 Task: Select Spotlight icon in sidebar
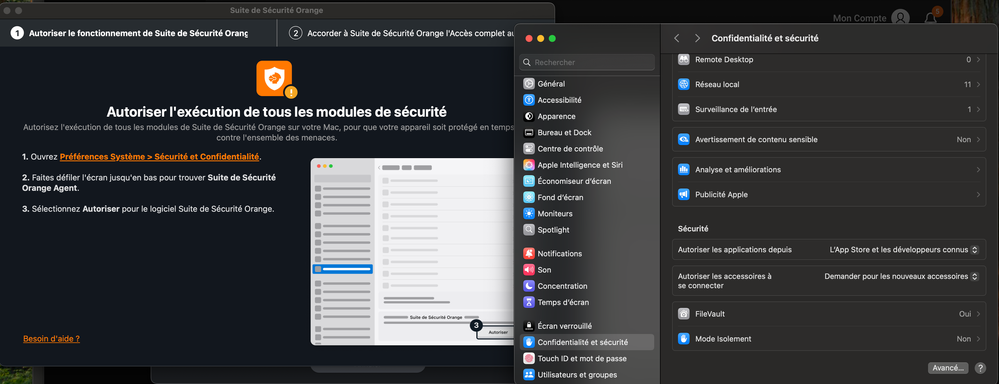528,230
